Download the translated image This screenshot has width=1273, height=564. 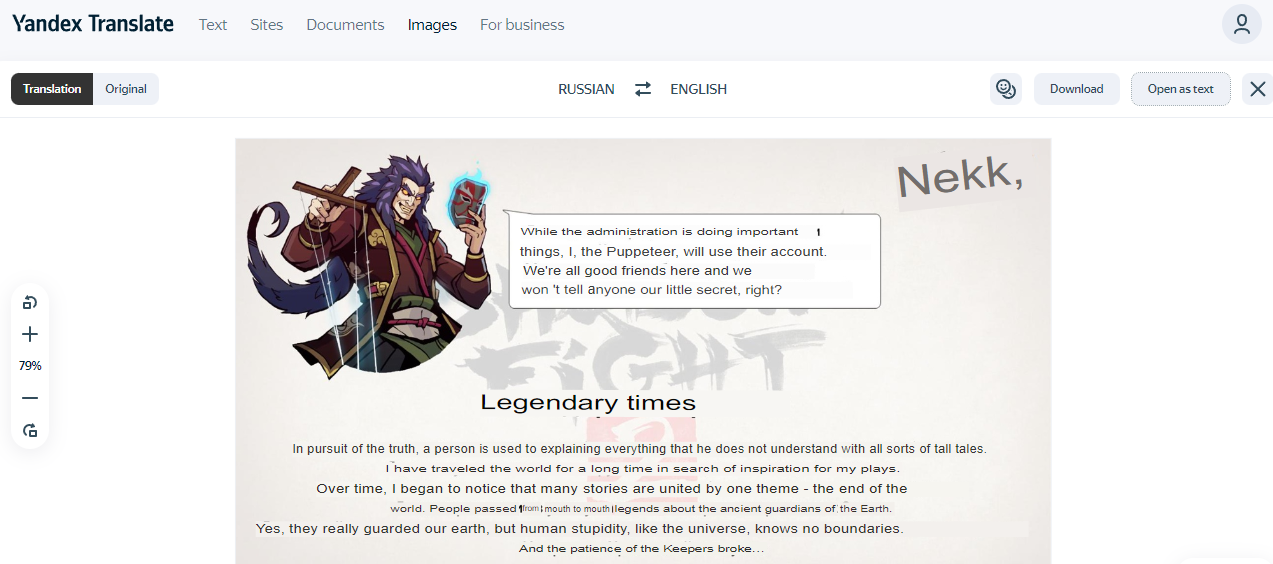1077,89
